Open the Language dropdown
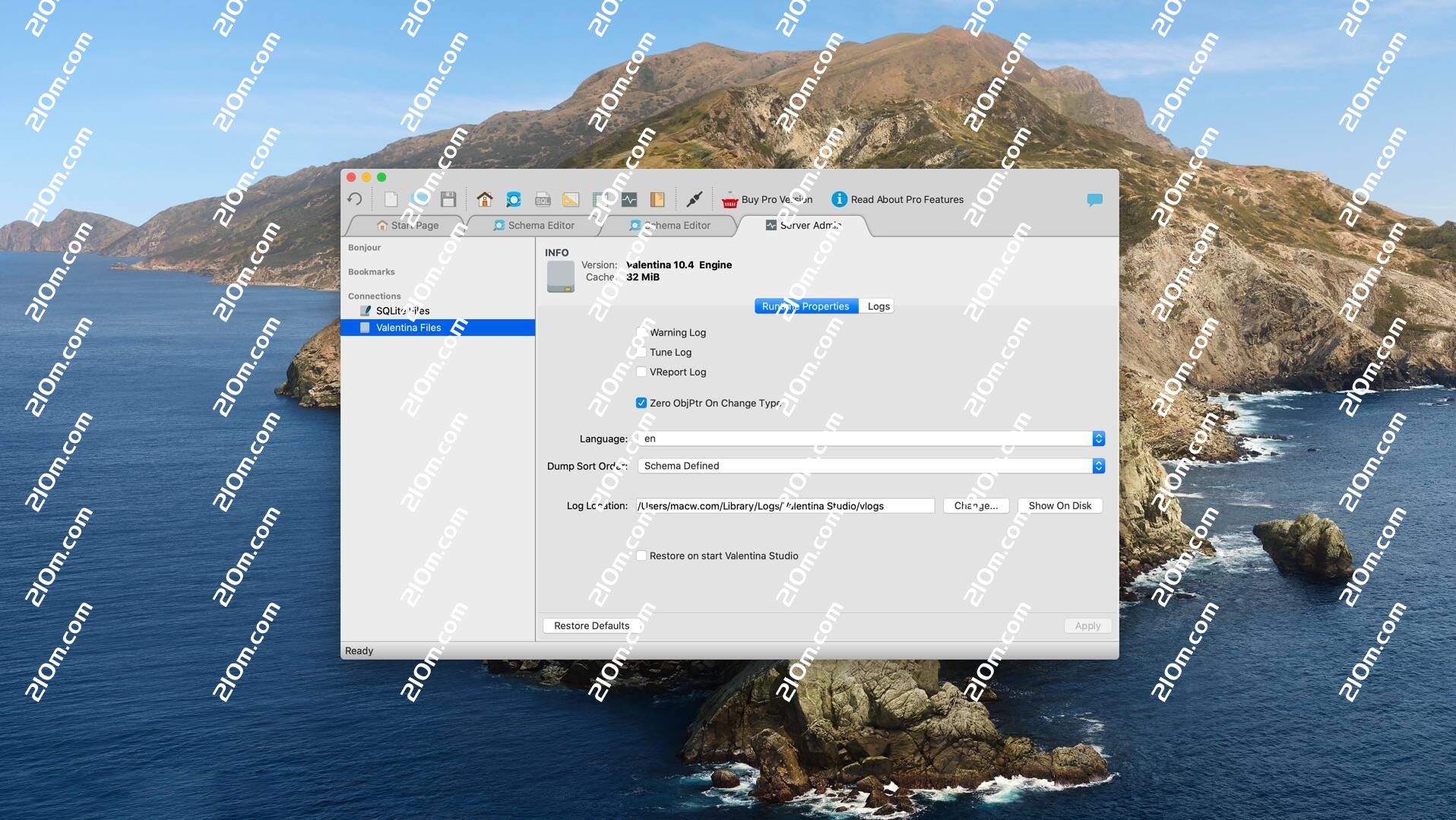 tap(1098, 438)
